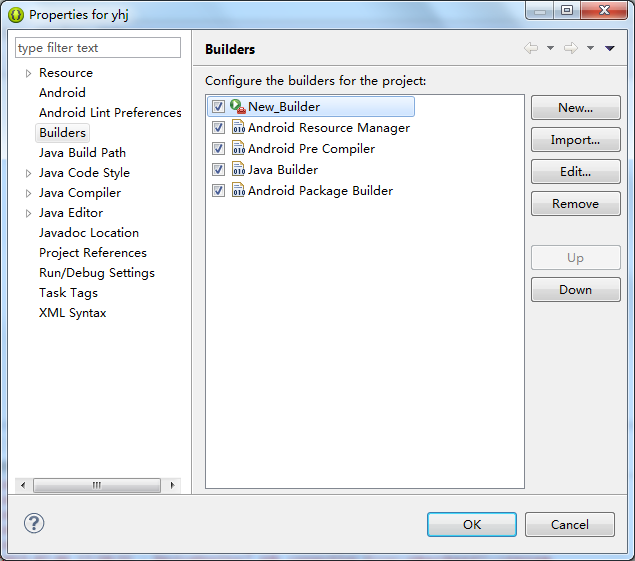635x561 pixels.
Task: Select Java Compiler entry
Action: [x=80, y=193]
